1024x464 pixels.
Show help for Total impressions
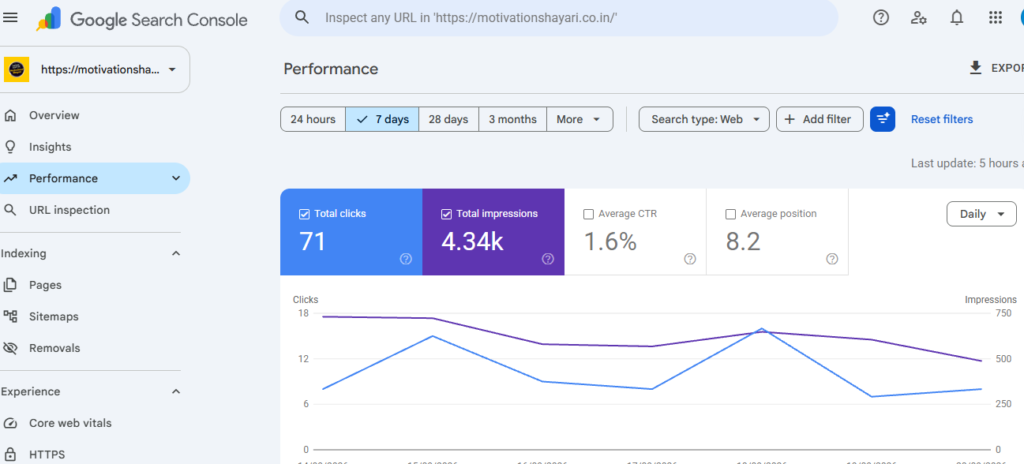[x=548, y=259]
